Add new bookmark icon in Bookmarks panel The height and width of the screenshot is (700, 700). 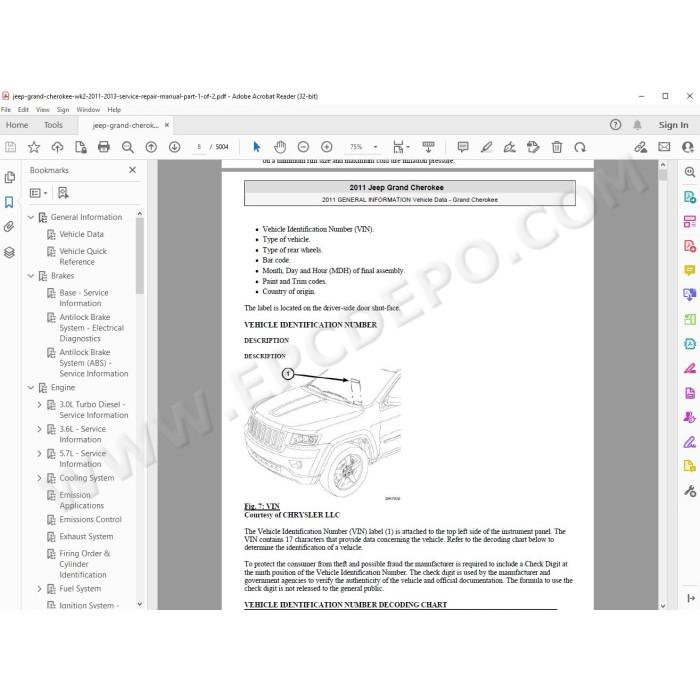[63, 193]
